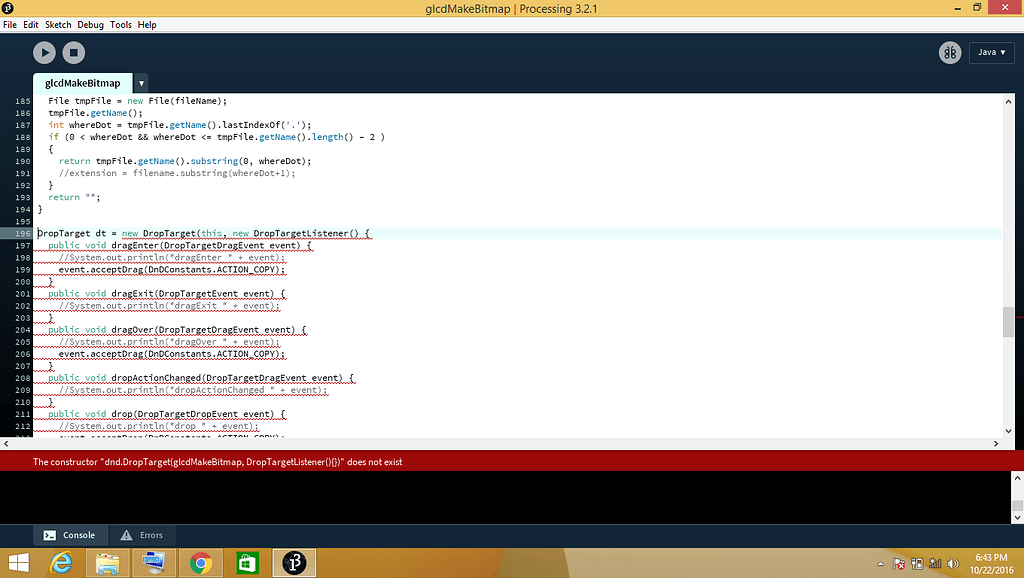
Task: Select the Console tab
Action: (70, 535)
